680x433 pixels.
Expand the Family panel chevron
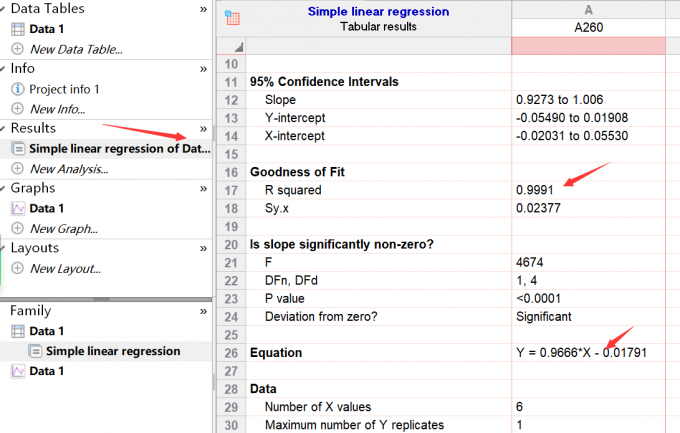pyautogui.click(x=203, y=311)
